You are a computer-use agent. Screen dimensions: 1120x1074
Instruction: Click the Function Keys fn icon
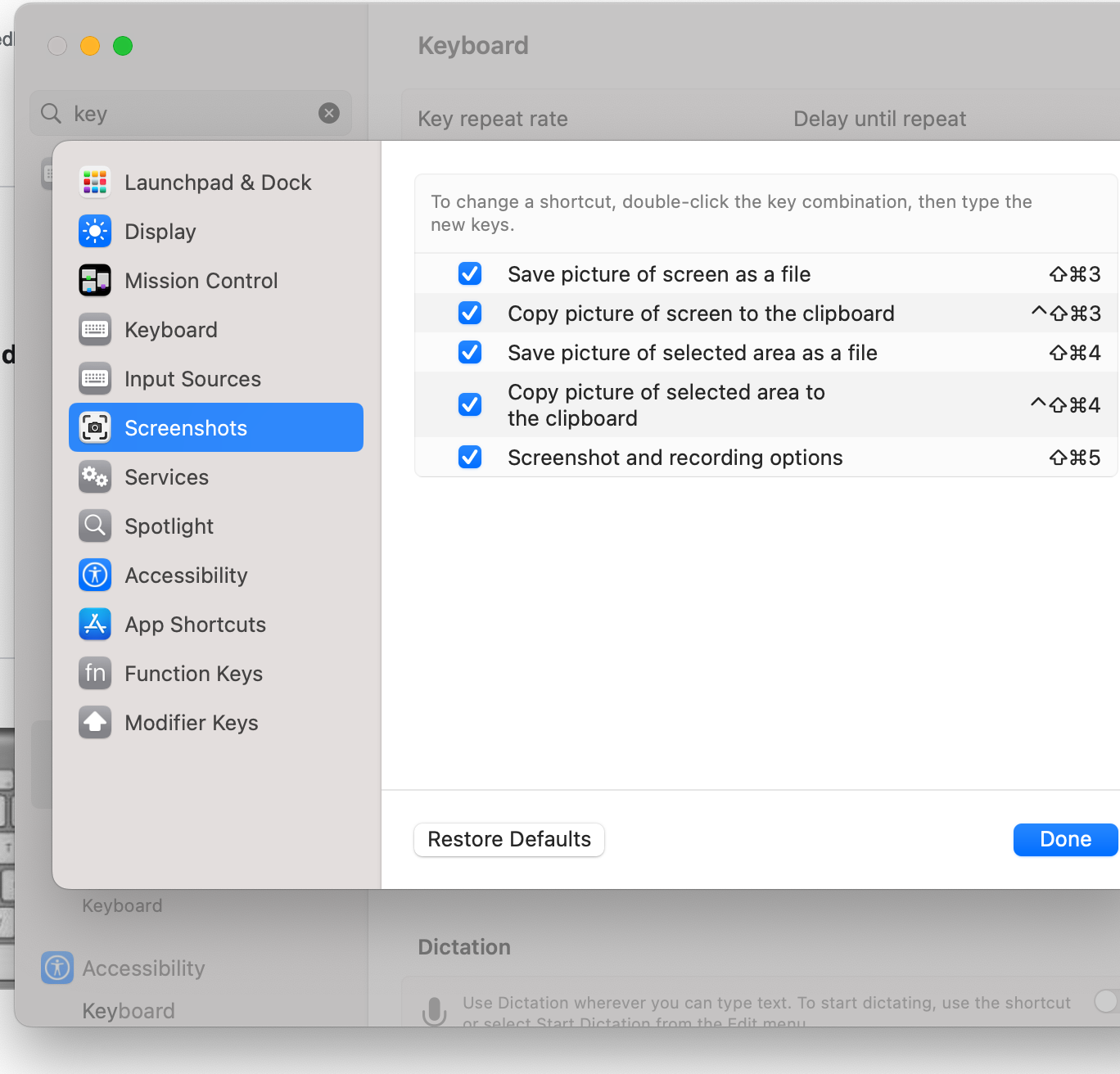click(95, 674)
